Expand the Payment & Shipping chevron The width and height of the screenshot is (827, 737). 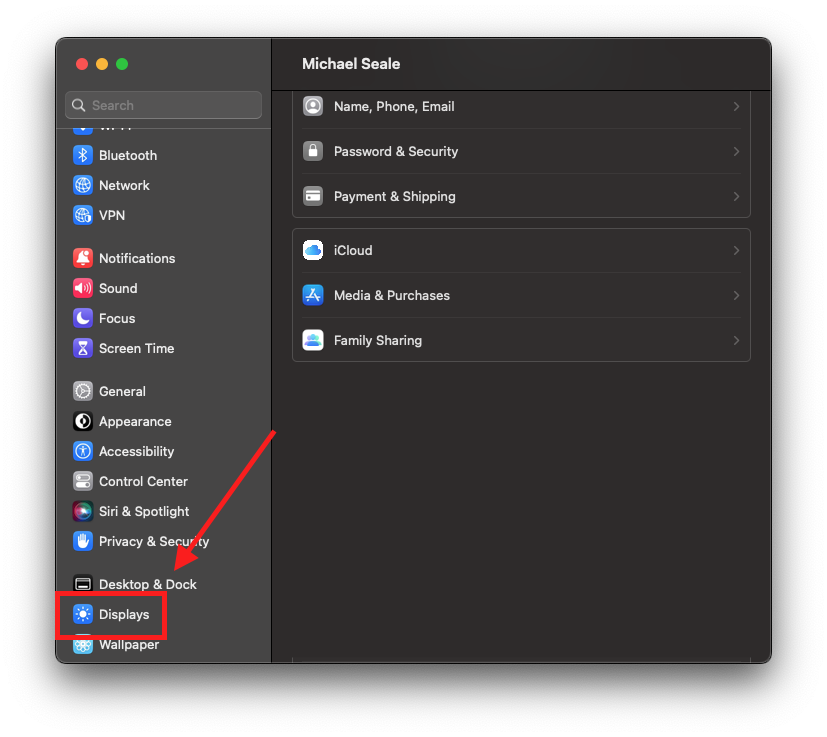736,196
